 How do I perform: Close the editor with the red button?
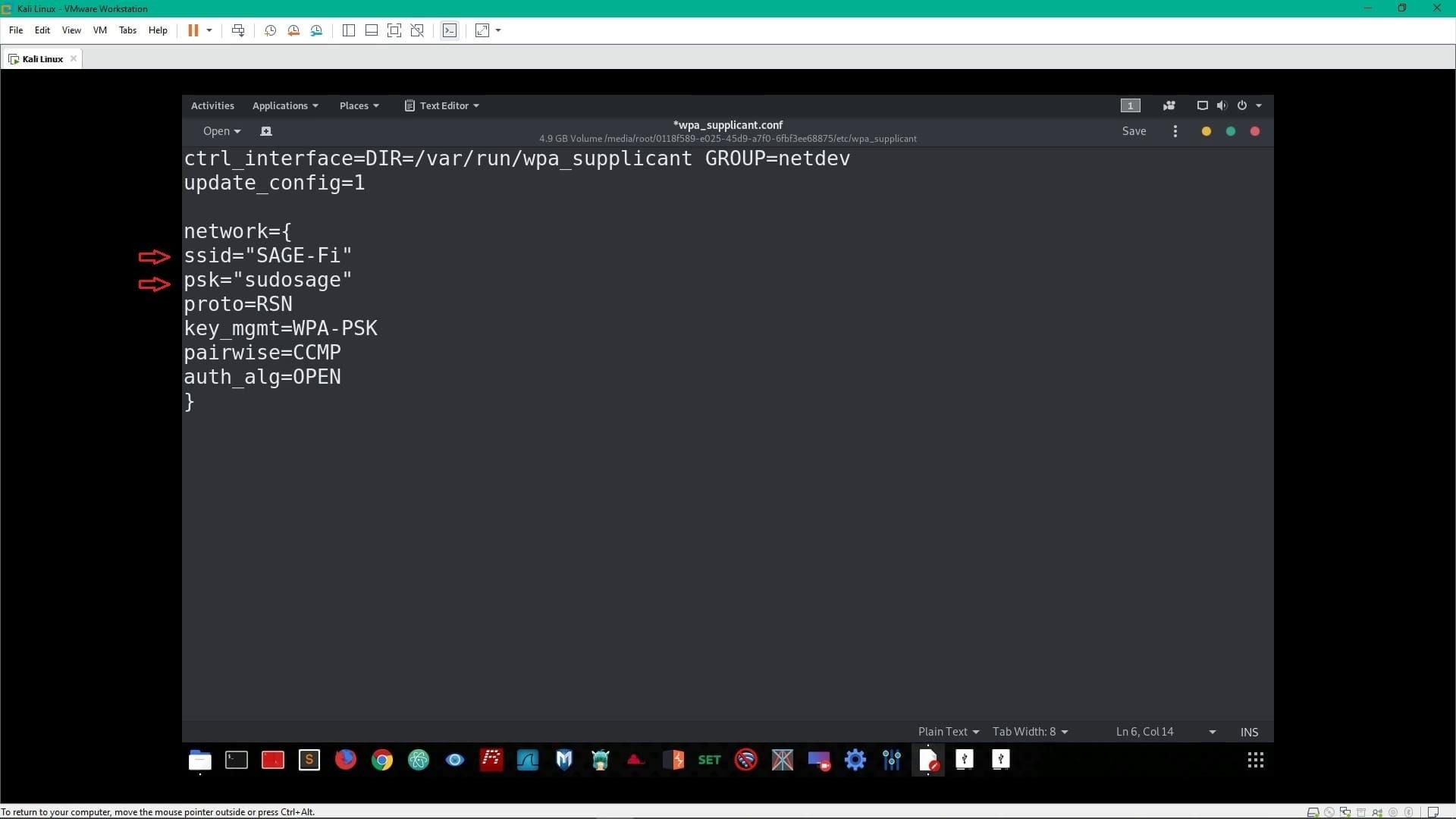pyautogui.click(x=1255, y=131)
